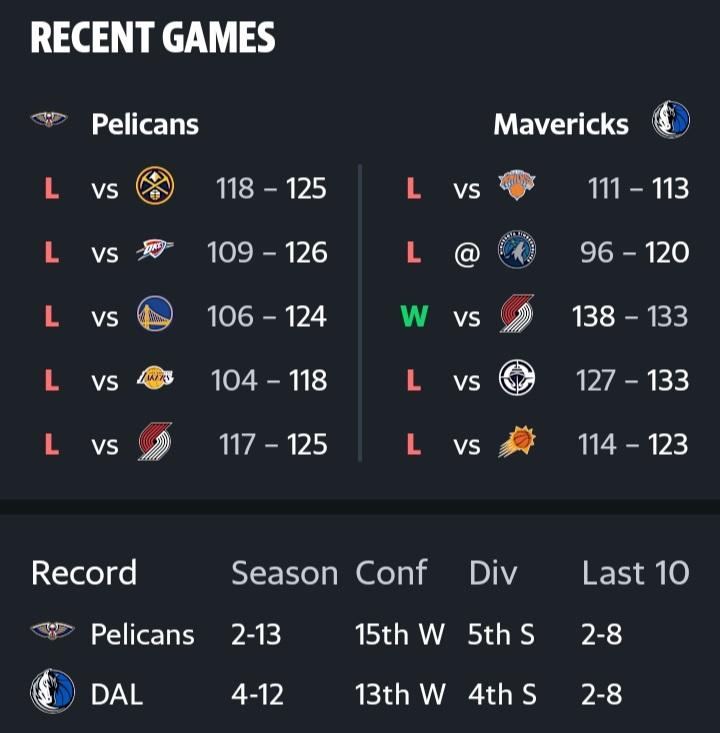Select the Minnesota Timberwolves logo
This screenshot has height=733, width=720.
coord(517,252)
